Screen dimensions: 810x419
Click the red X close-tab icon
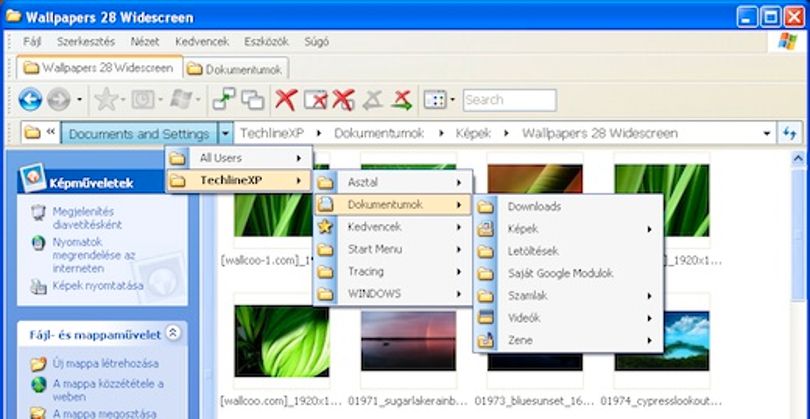coord(286,99)
